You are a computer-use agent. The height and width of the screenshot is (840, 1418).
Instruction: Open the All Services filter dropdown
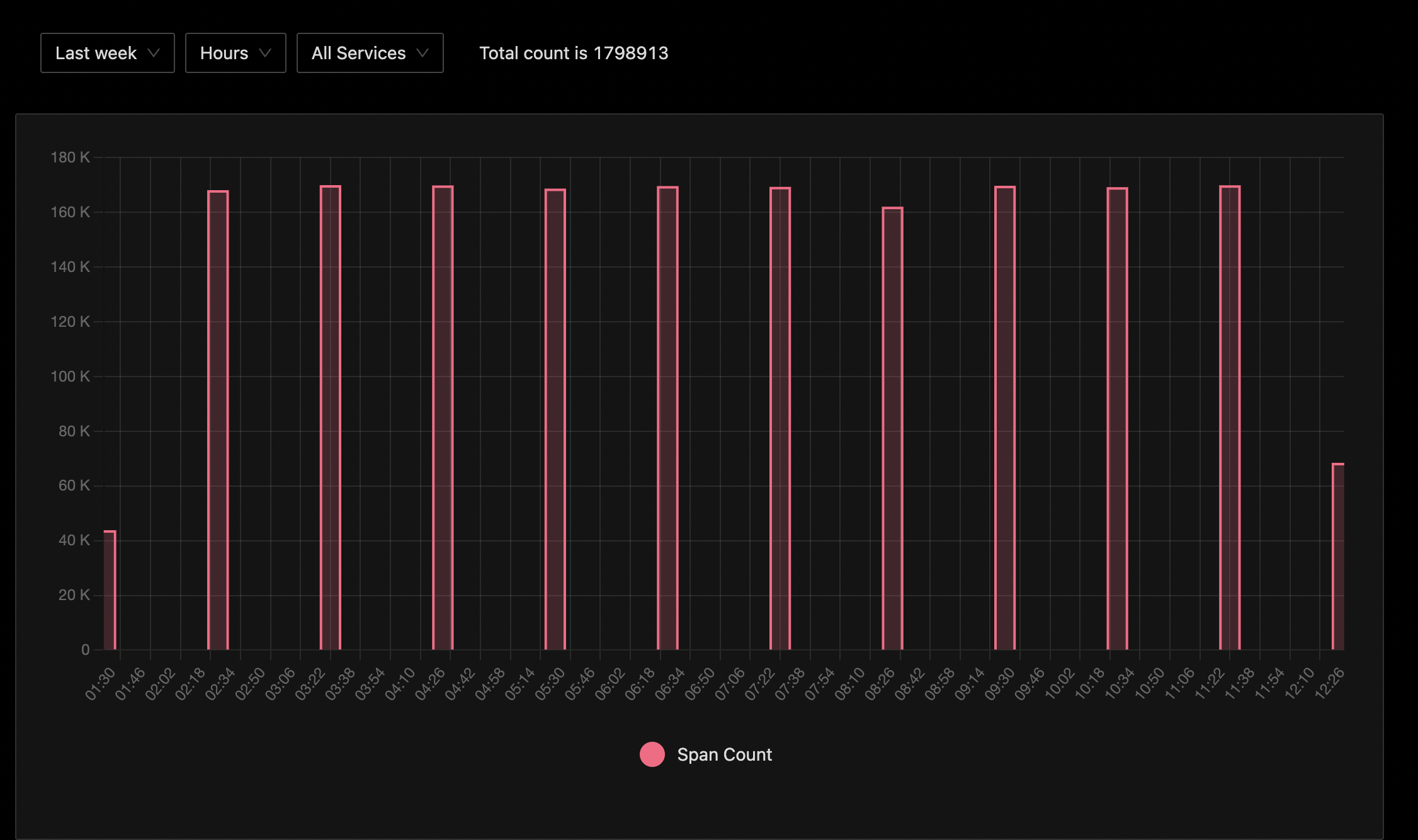click(370, 53)
